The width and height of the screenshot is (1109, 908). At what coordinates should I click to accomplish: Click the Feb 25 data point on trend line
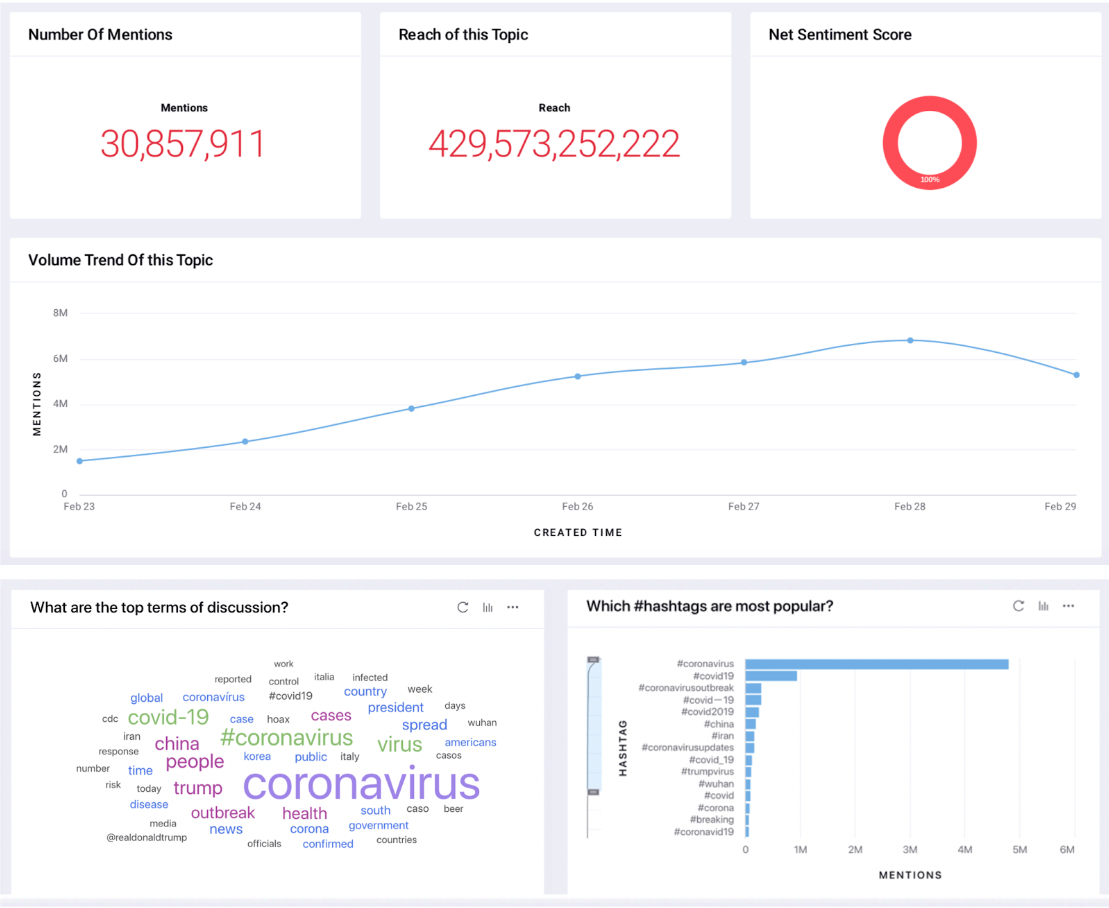pos(412,408)
